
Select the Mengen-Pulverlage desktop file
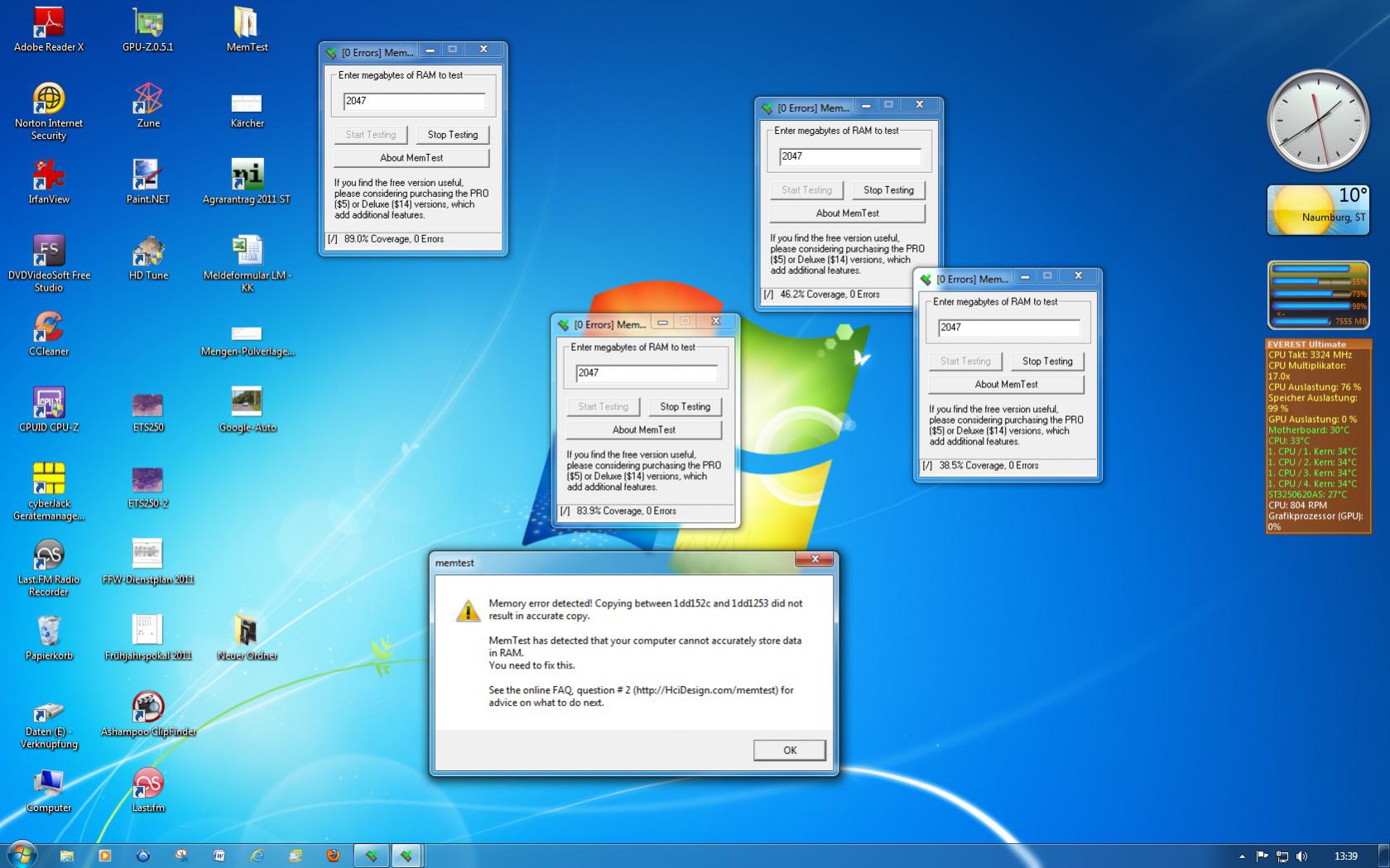[247, 340]
